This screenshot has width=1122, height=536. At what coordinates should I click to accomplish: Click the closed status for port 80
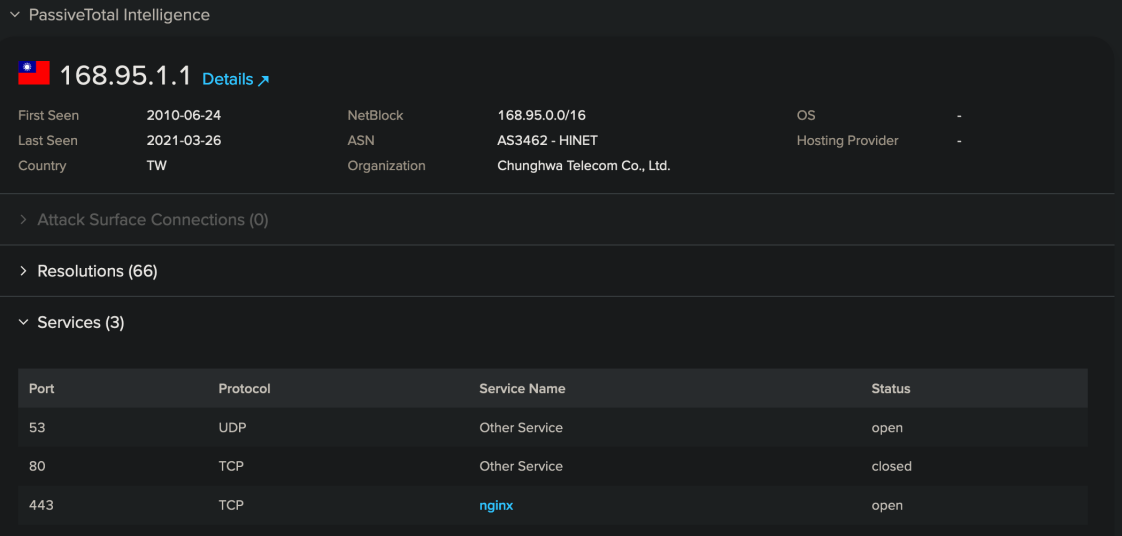pos(891,466)
